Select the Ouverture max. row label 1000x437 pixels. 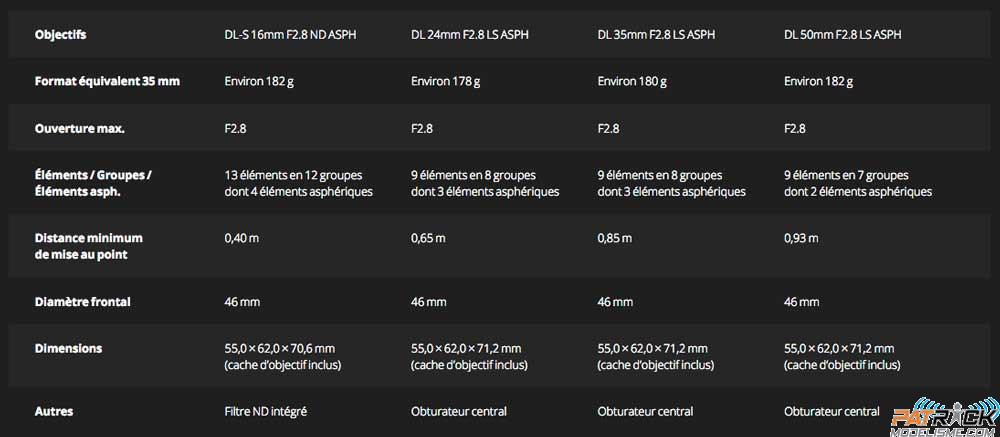point(80,128)
